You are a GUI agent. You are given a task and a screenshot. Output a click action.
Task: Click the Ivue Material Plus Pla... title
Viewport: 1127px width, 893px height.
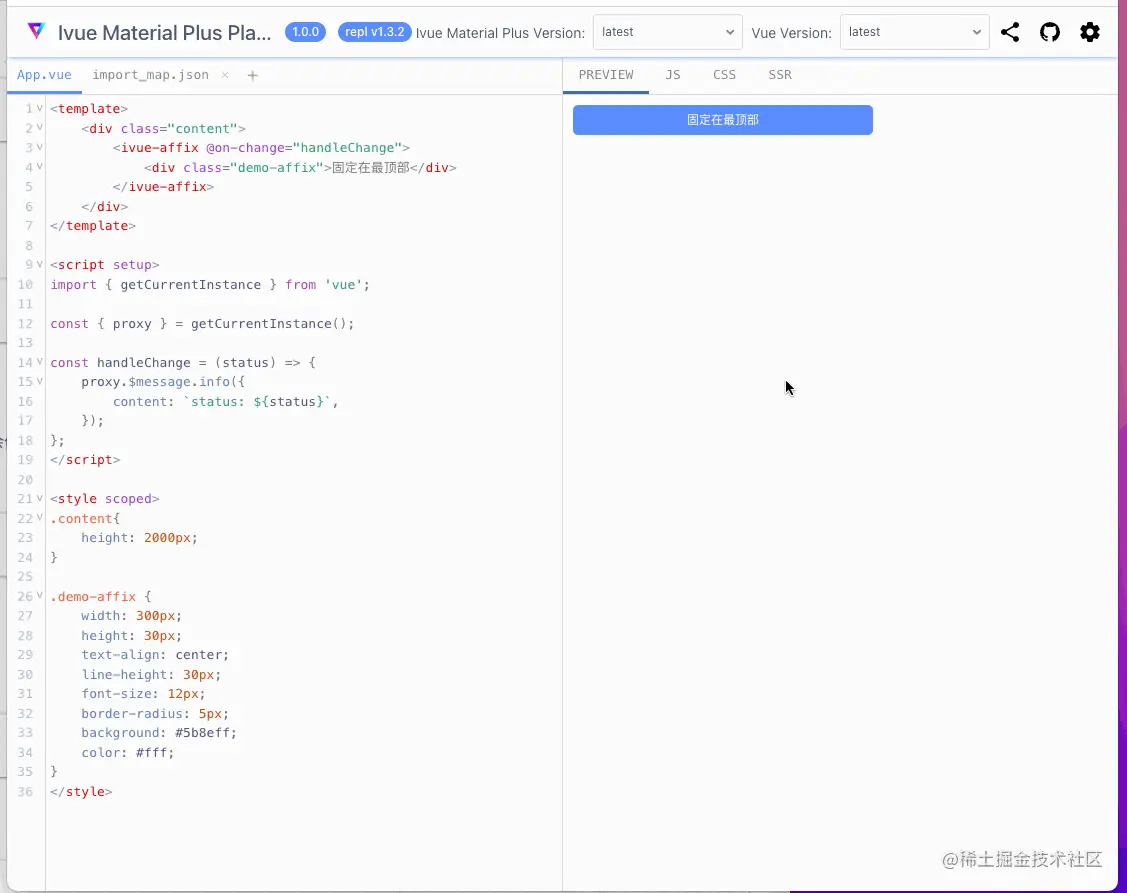tap(165, 32)
